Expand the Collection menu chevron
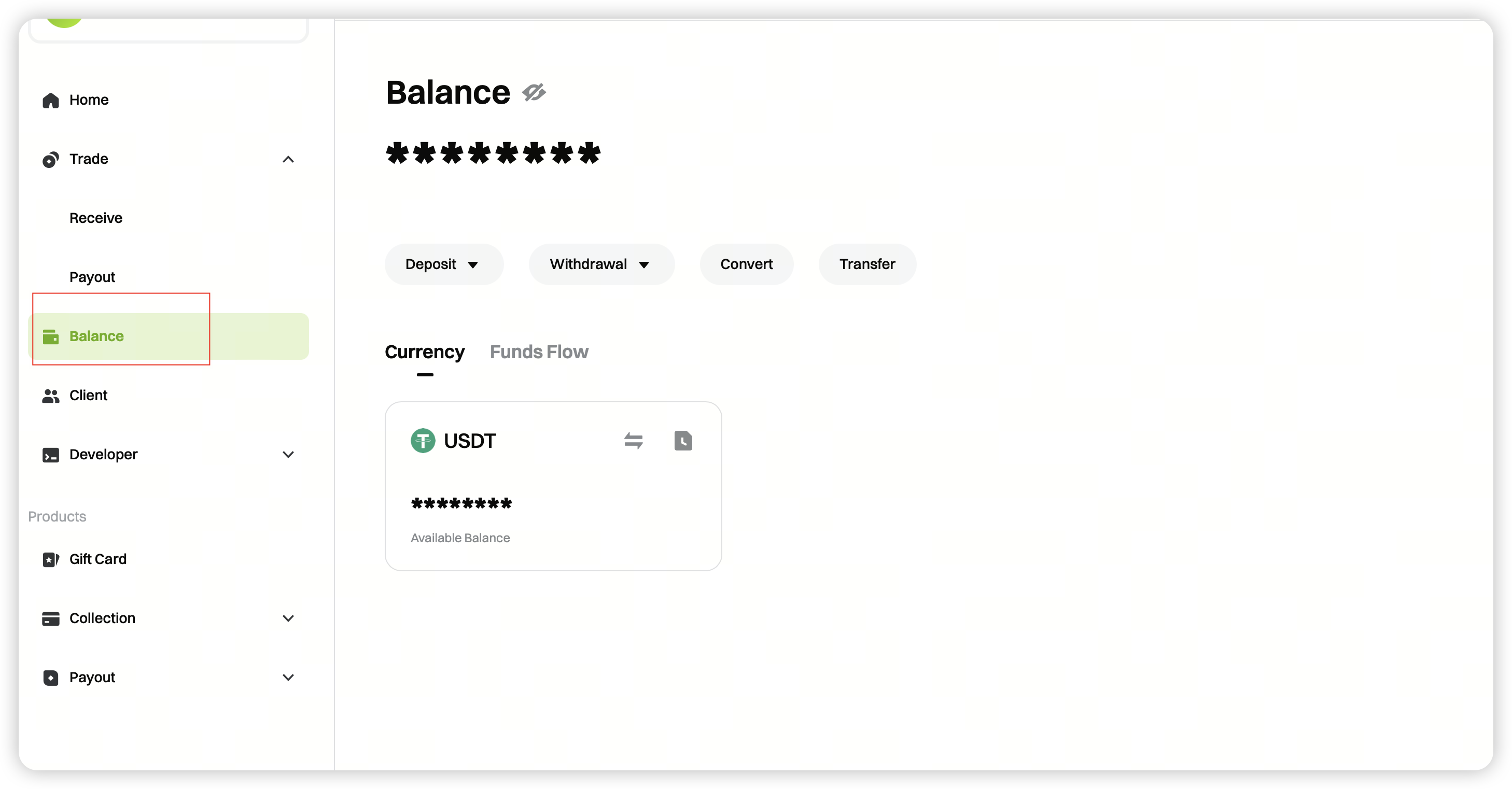 (x=288, y=618)
